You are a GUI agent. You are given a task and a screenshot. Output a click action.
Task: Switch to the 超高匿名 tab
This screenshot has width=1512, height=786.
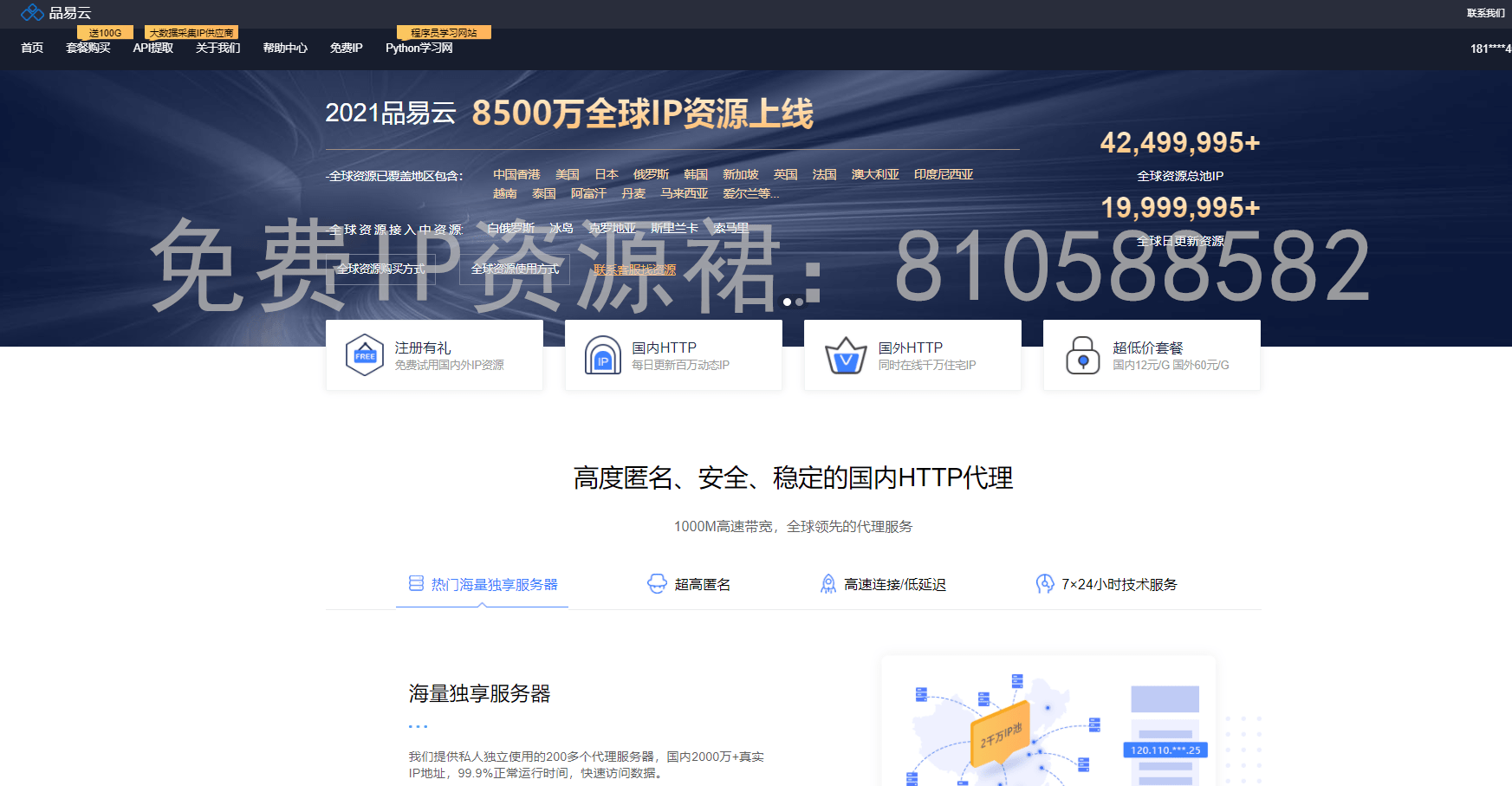click(690, 584)
